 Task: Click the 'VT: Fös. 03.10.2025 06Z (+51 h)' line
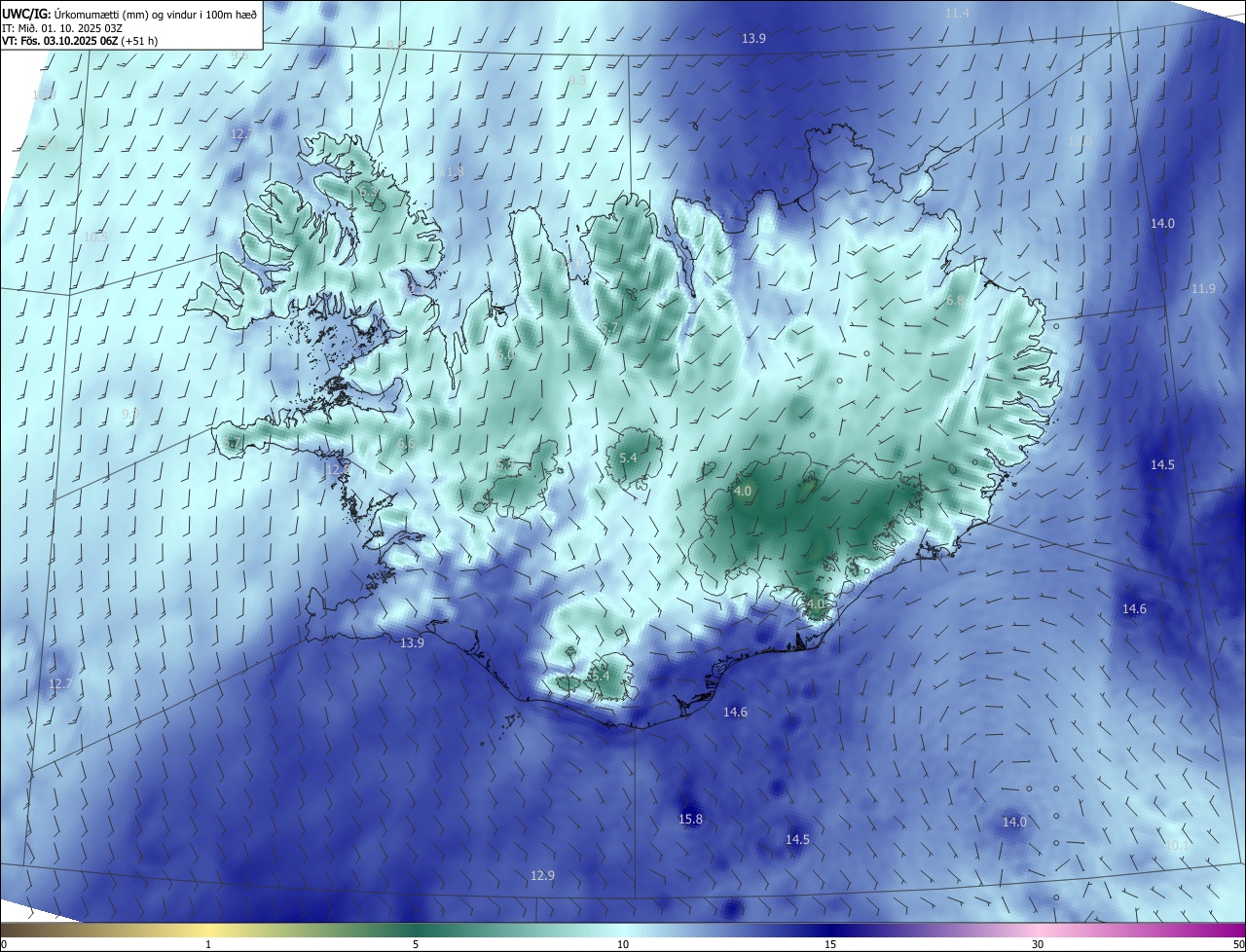(81, 41)
